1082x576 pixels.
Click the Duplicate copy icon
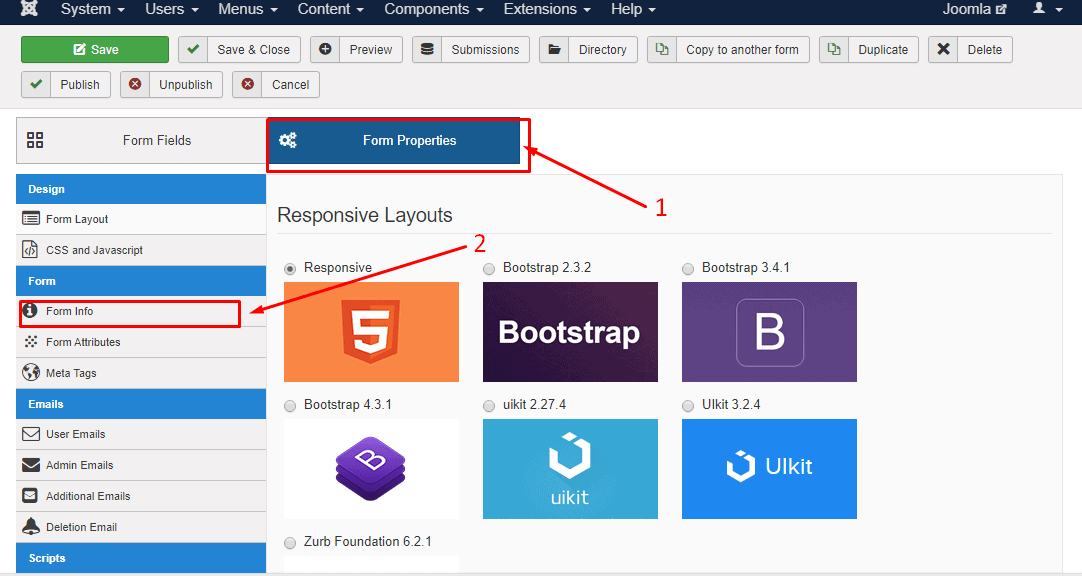834,49
